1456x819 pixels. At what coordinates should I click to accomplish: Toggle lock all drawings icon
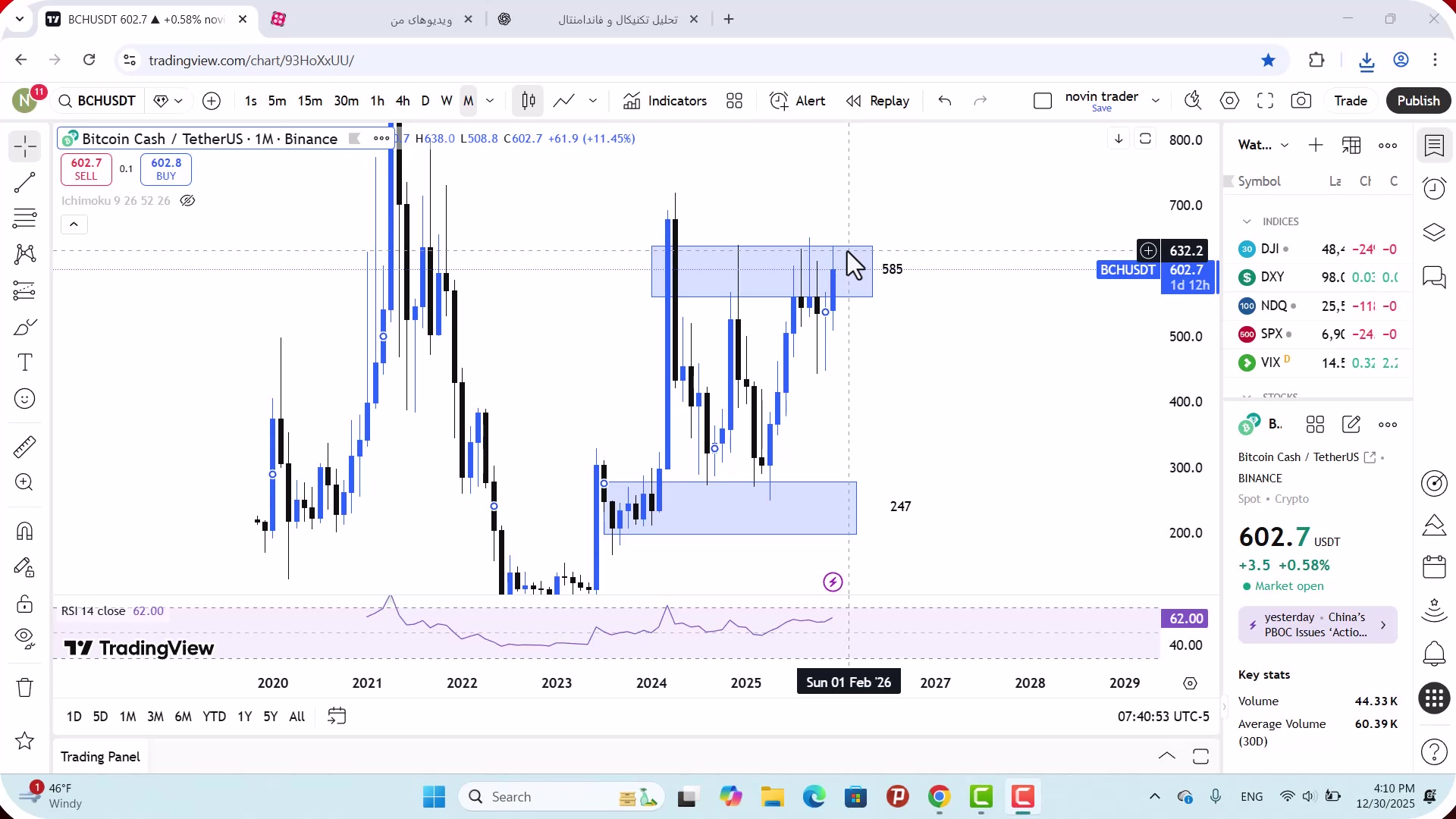click(24, 604)
